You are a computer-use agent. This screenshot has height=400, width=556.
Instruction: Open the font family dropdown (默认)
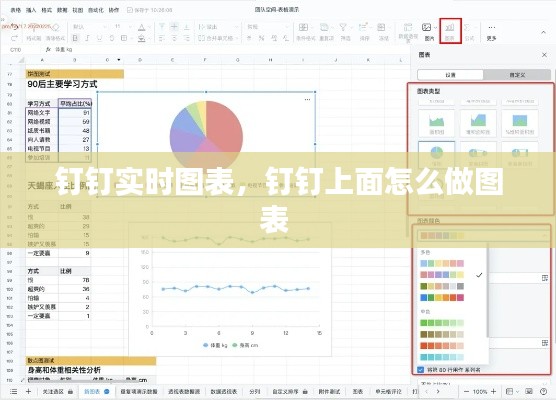89,27
